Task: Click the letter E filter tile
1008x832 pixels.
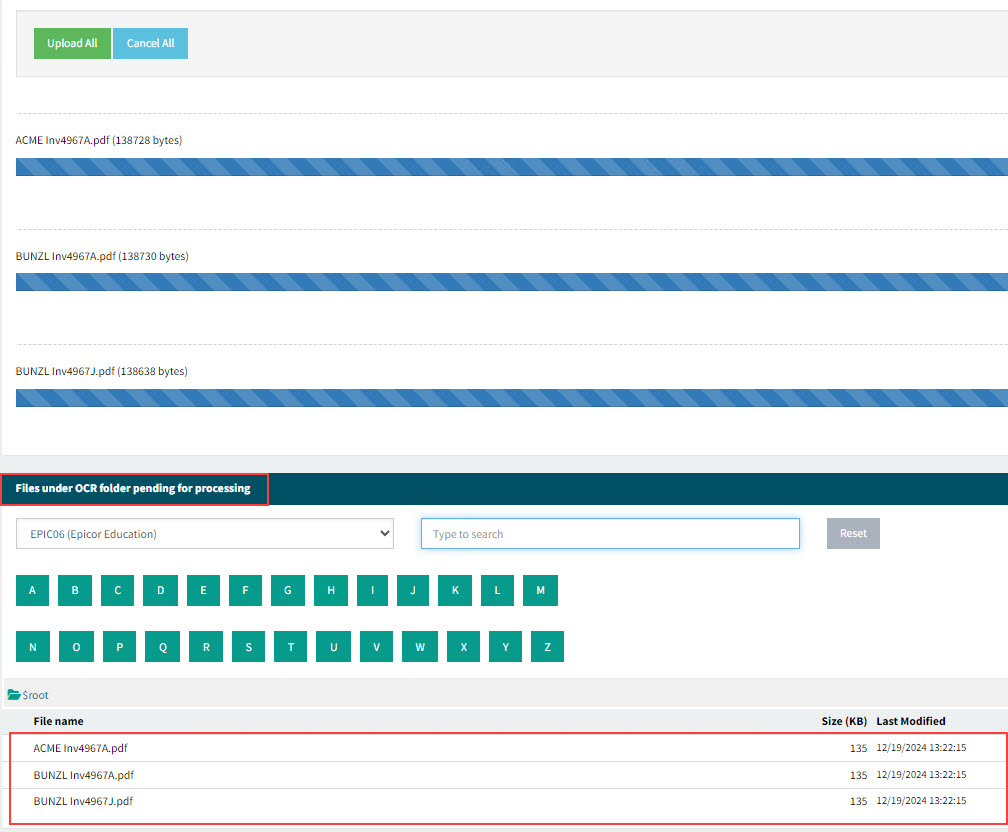Action: (x=203, y=591)
